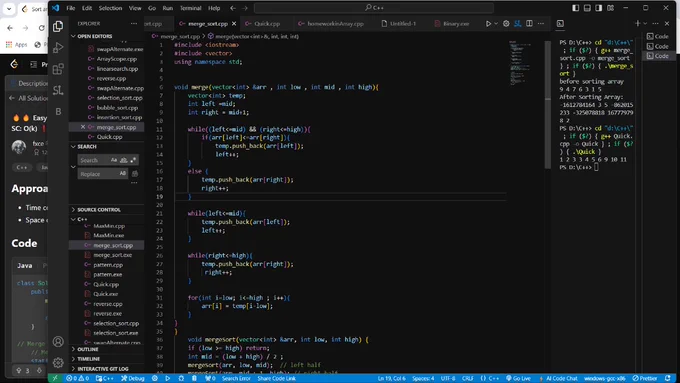Close the terminal panel
The width and height of the screenshot is (680, 383).
(667, 23)
